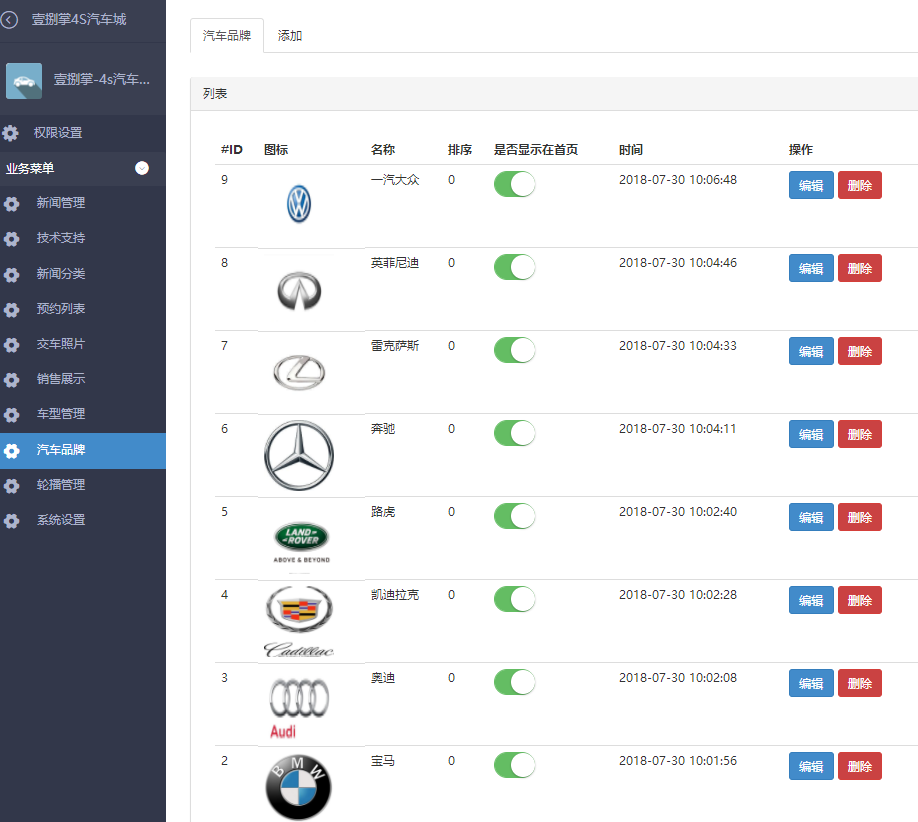Click the 壹捌掌4S汽车城 header title
Image resolution: width=918 pixels, height=822 pixels.
pyautogui.click(x=79, y=20)
